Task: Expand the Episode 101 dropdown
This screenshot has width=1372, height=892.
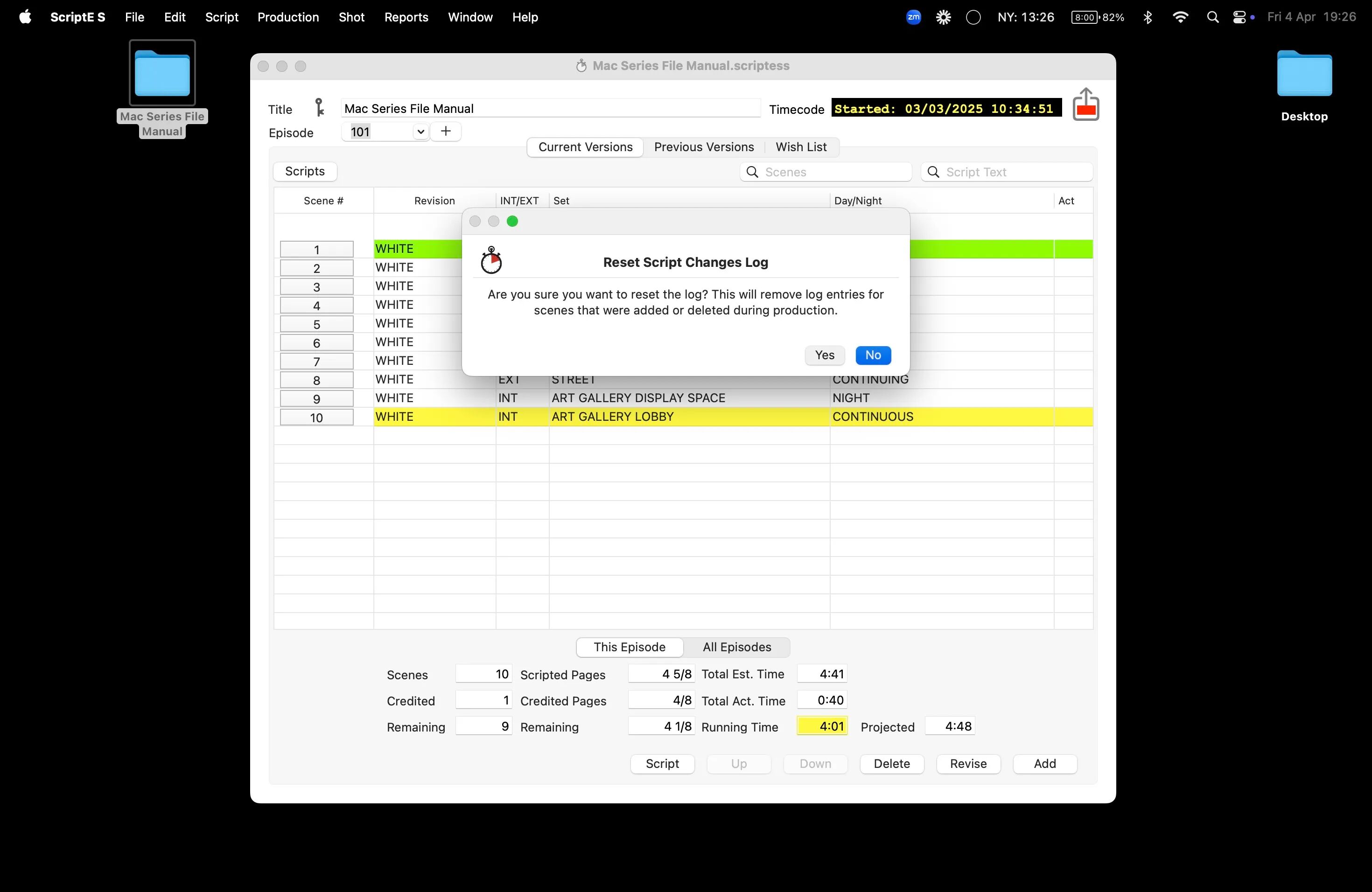Action: [x=420, y=132]
